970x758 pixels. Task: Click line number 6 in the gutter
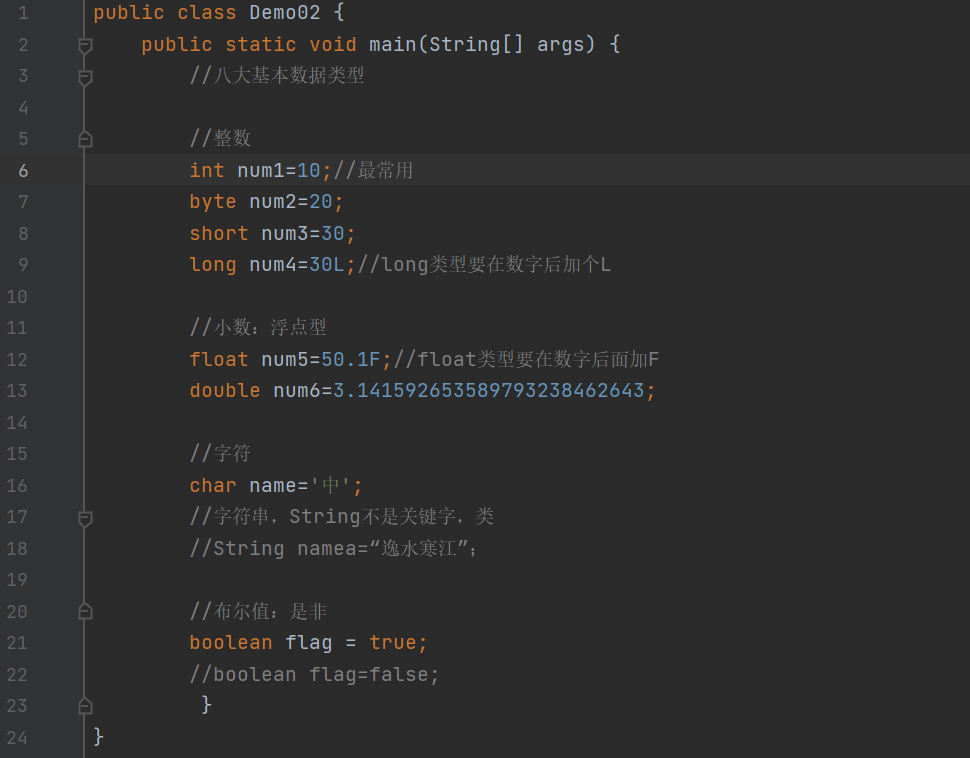click(23, 170)
